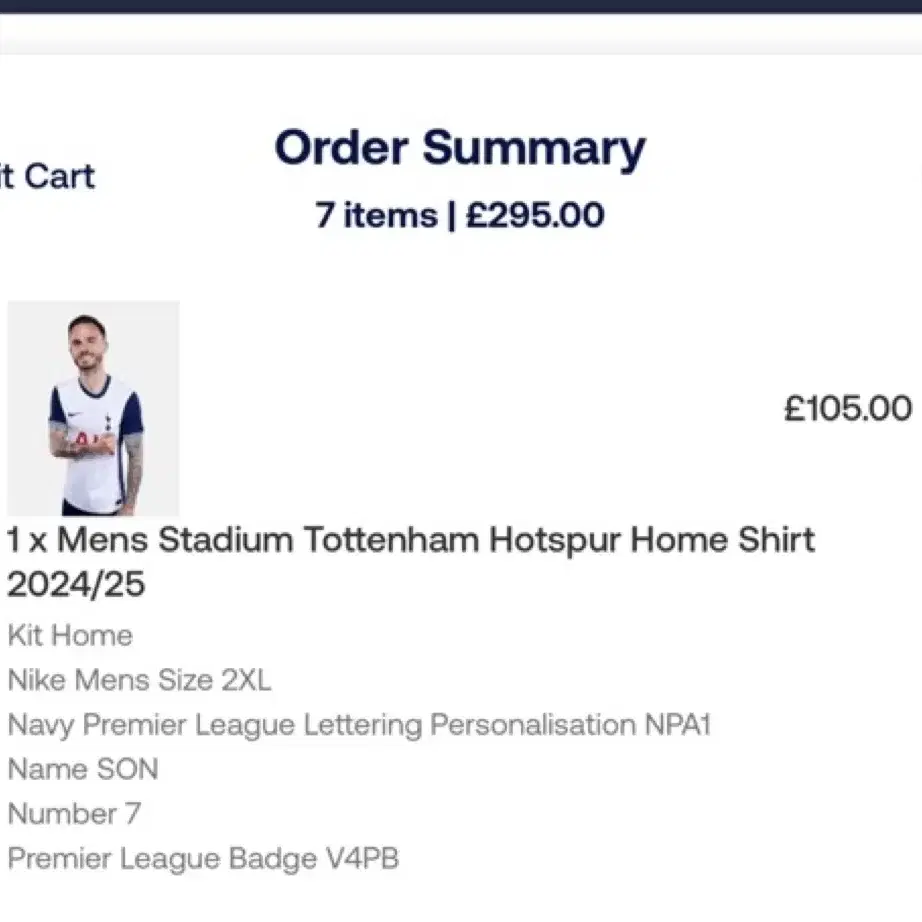
Task: Click the £105.00 item price
Action: point(848,408)
